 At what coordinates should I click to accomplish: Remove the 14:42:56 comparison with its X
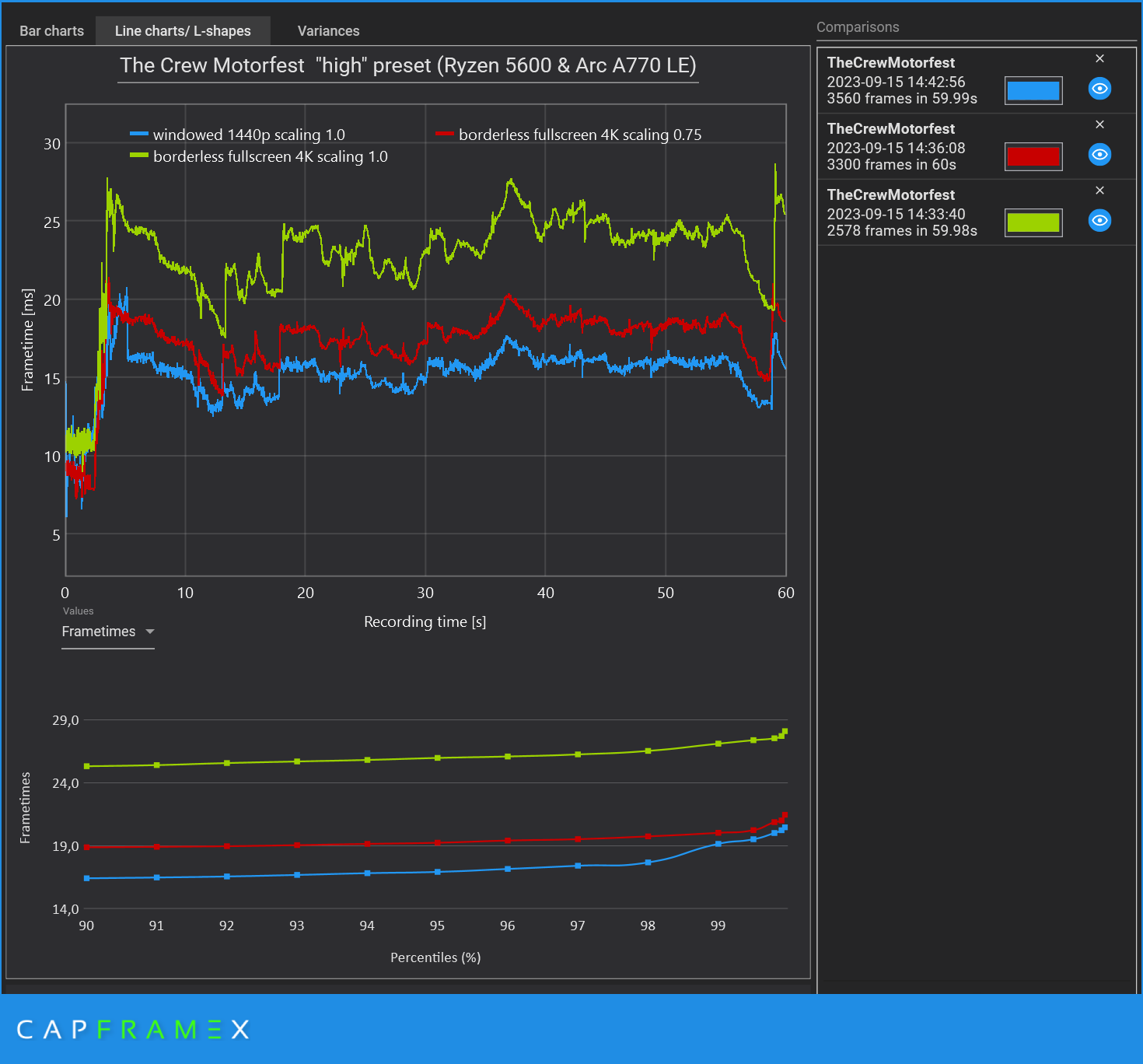[x=1099, y=58]
